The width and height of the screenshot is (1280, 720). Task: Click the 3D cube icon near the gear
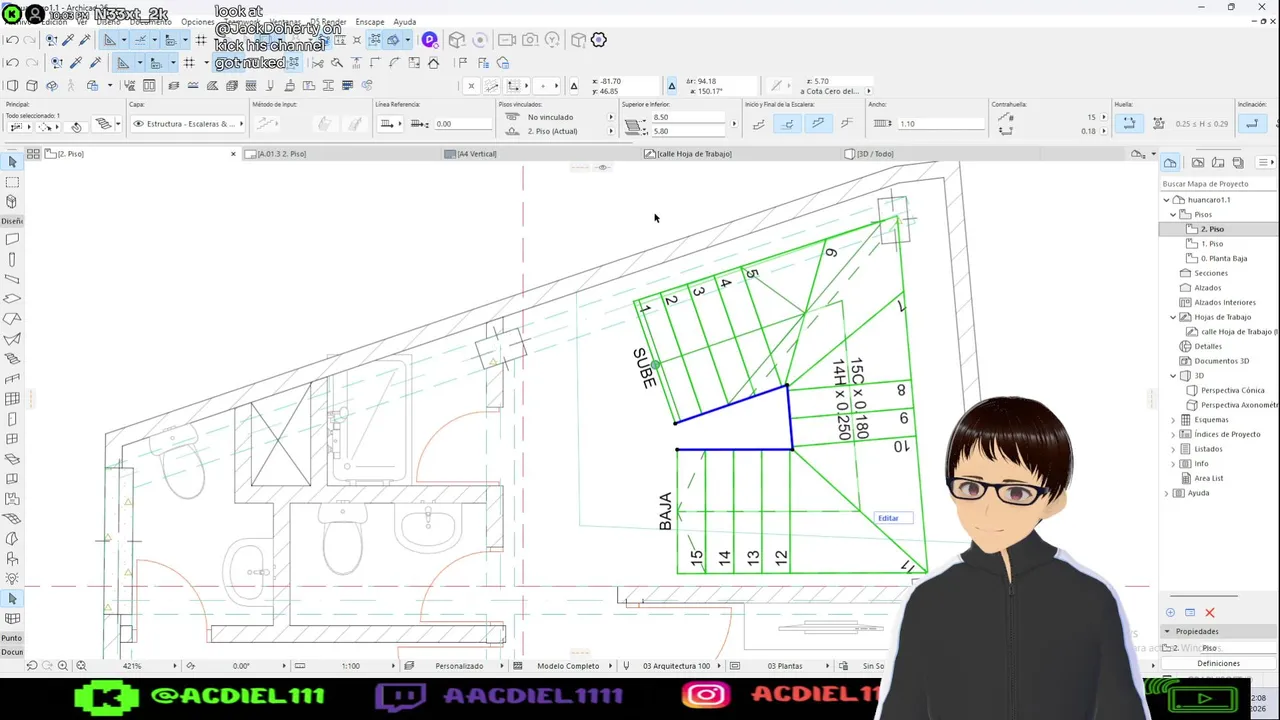pos(578,40)
